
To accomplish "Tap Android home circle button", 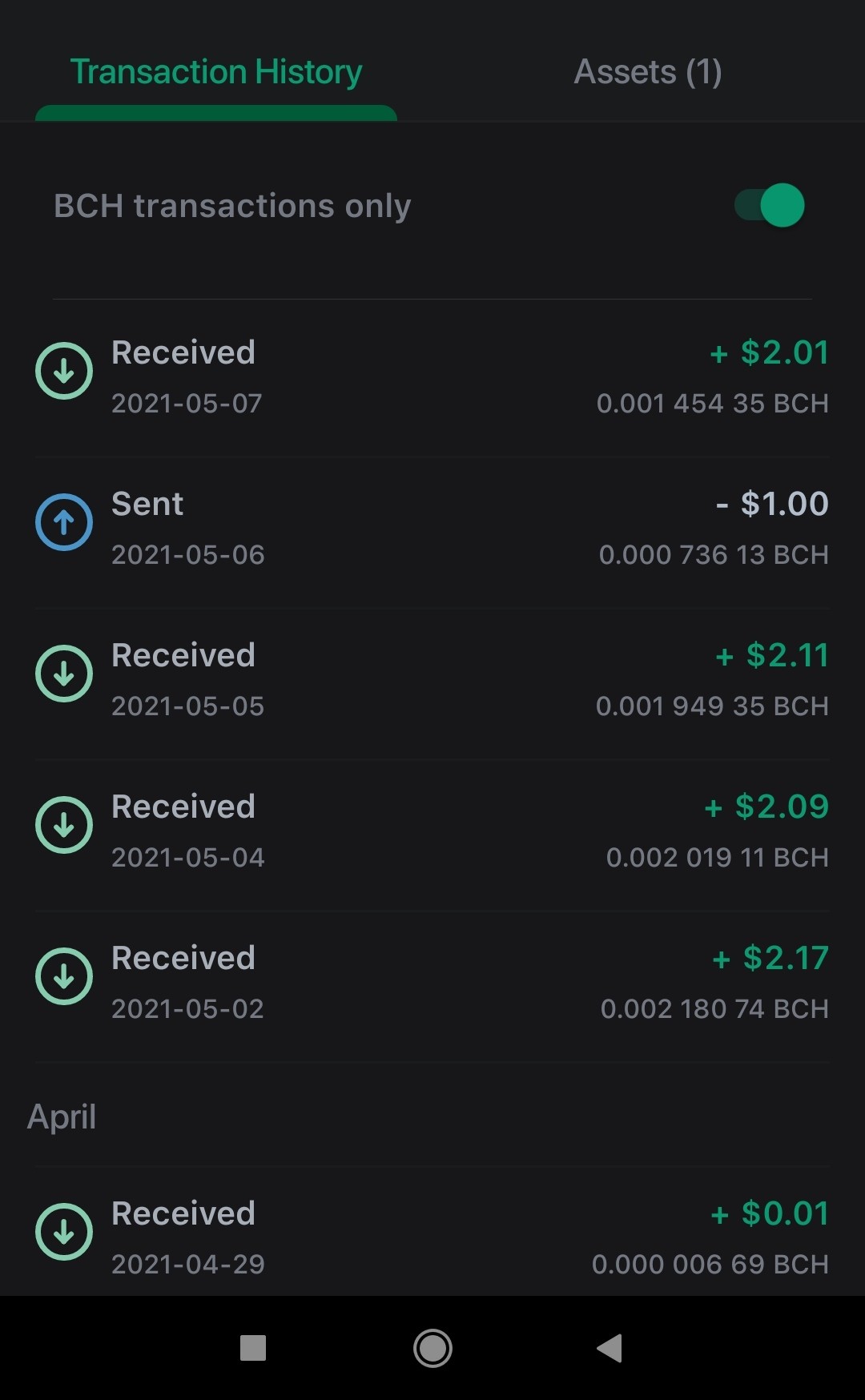I will [432, 1348].
